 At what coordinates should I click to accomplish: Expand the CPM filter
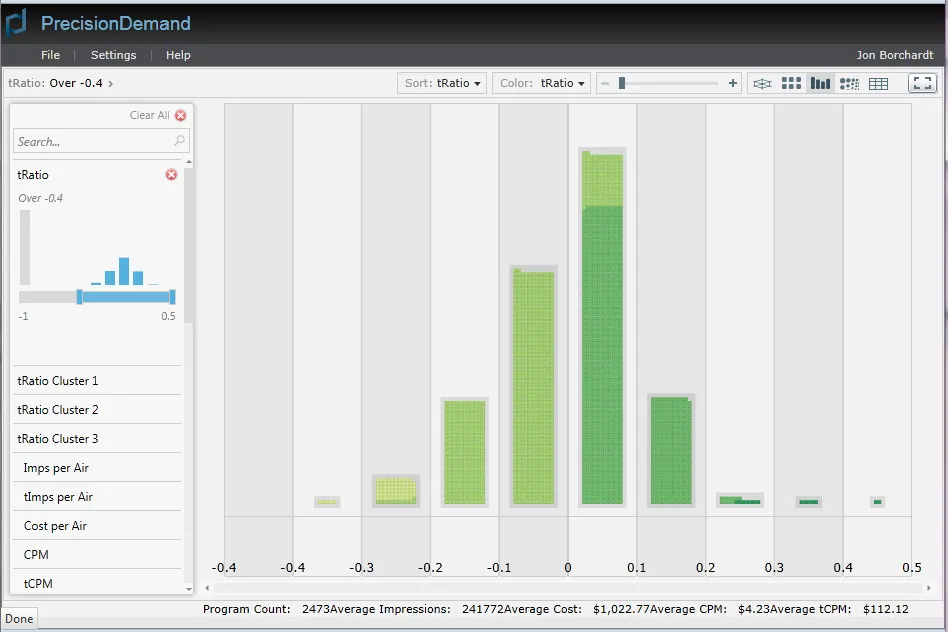[97, 555]
